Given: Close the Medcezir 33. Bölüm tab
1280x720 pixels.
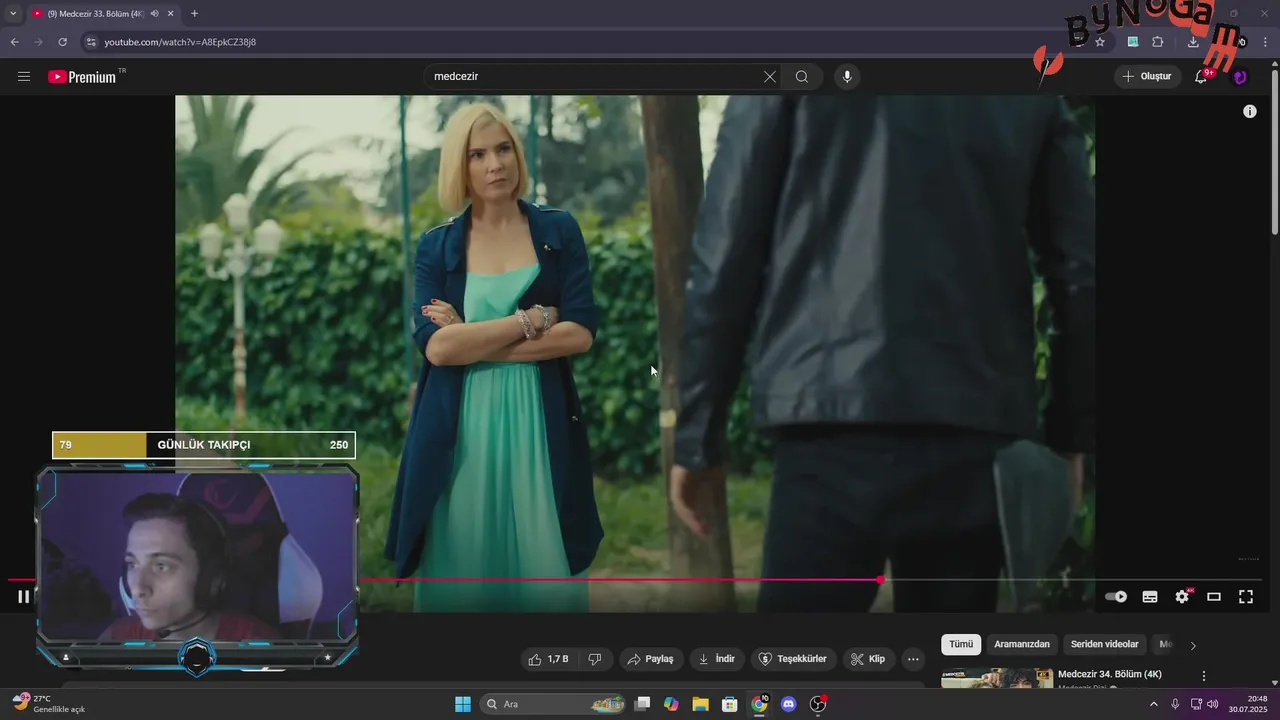Looking at the screenshot, I should [171, 13].
